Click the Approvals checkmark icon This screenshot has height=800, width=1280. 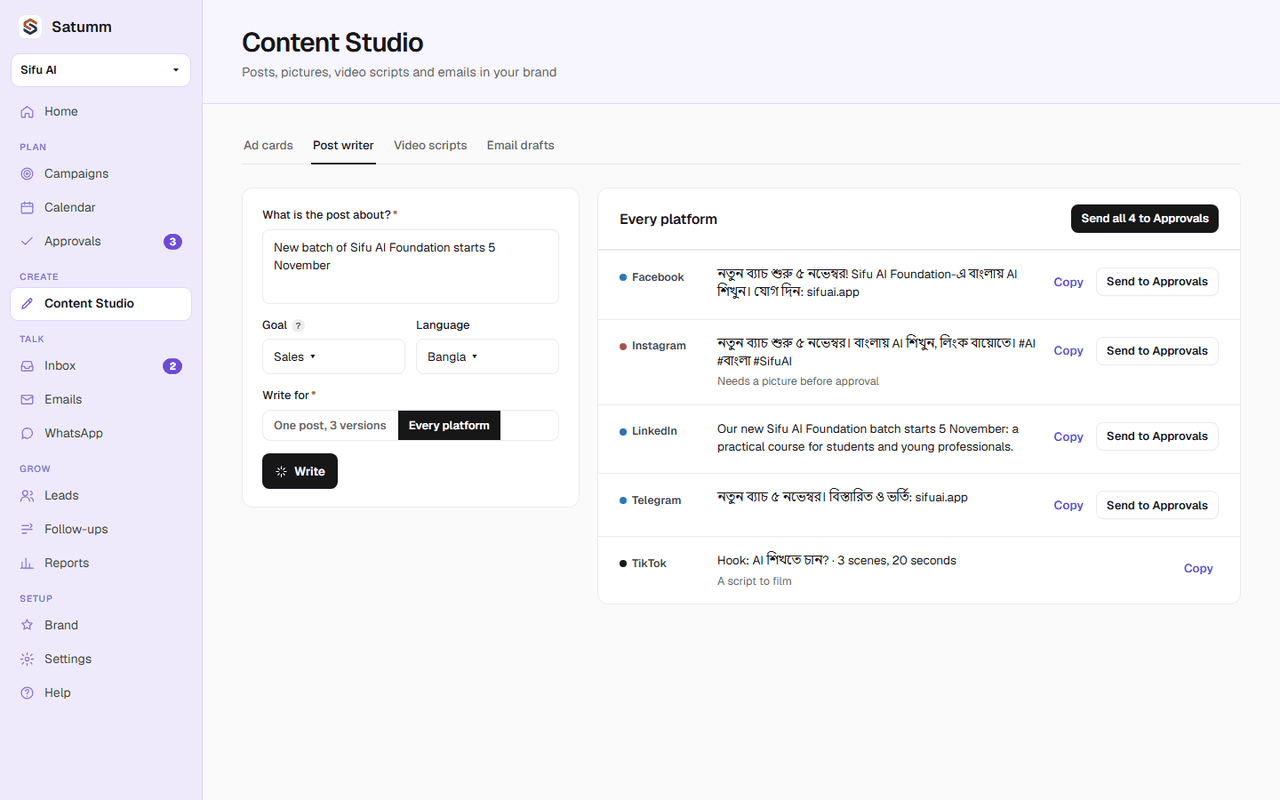coord(27,242)
